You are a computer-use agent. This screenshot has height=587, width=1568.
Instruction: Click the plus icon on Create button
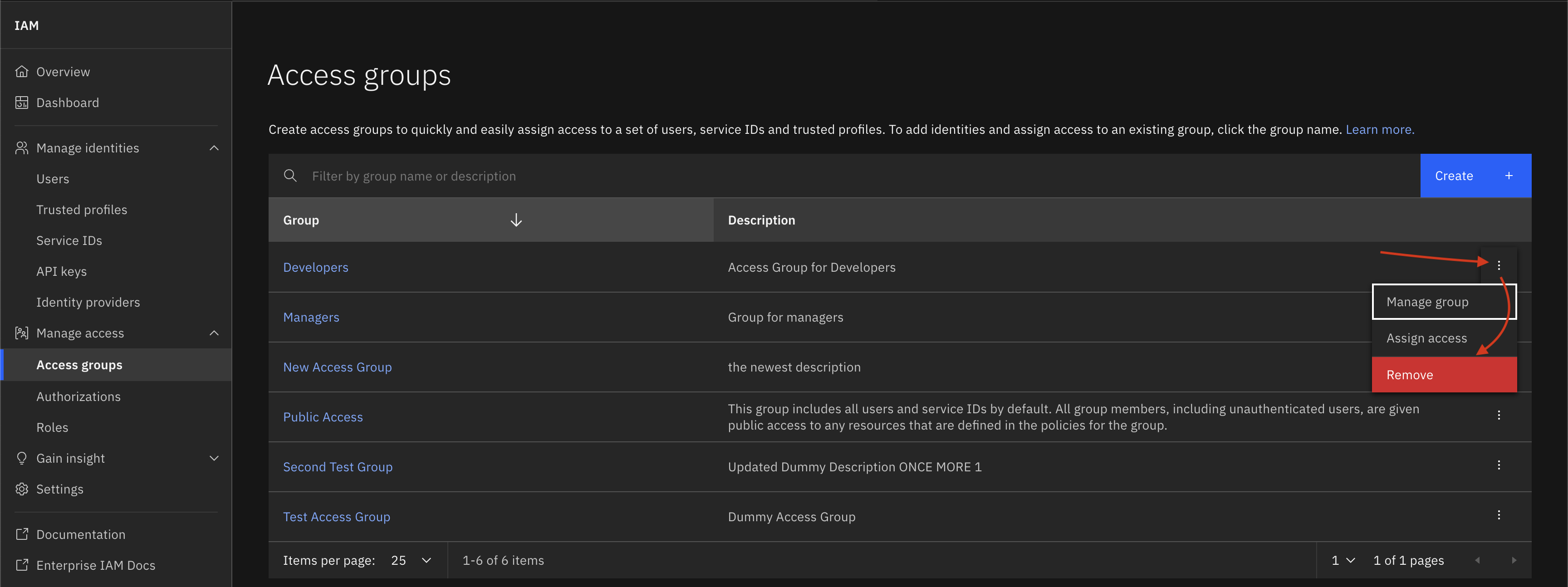pos(1509,176)
